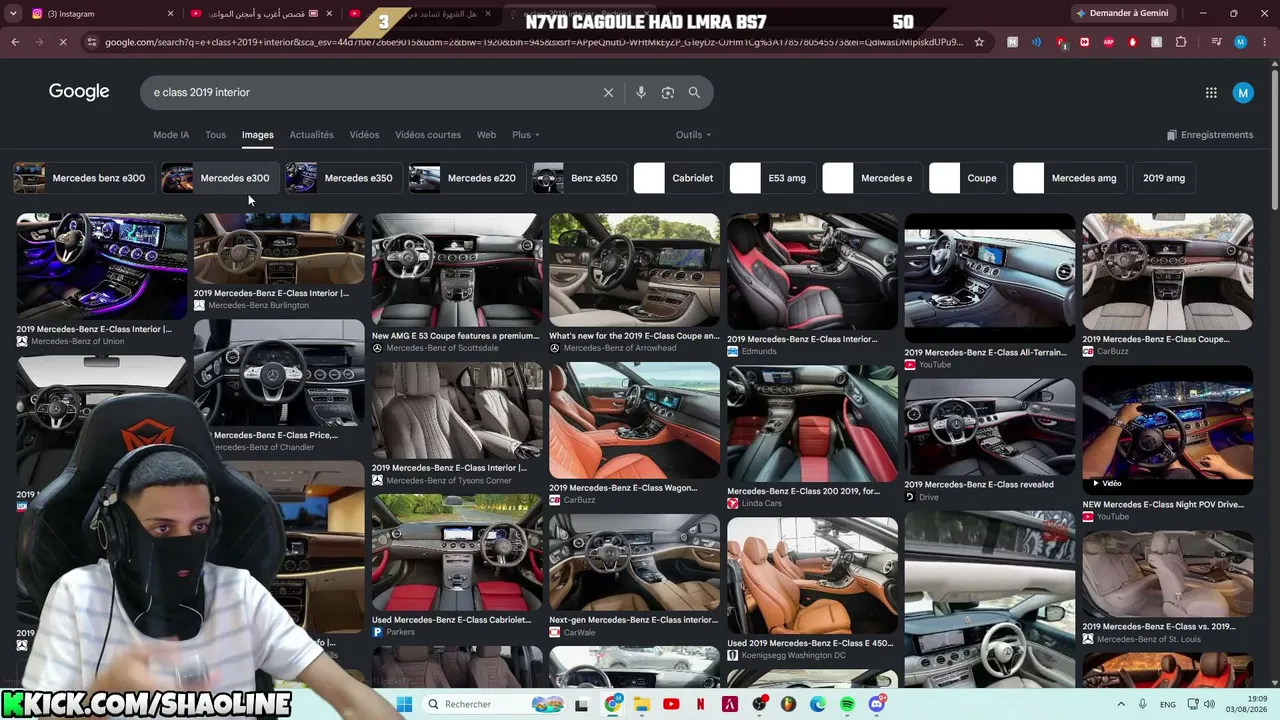Open the New AMG E 53 Coupe thumbnail

(x=457, y=270)
